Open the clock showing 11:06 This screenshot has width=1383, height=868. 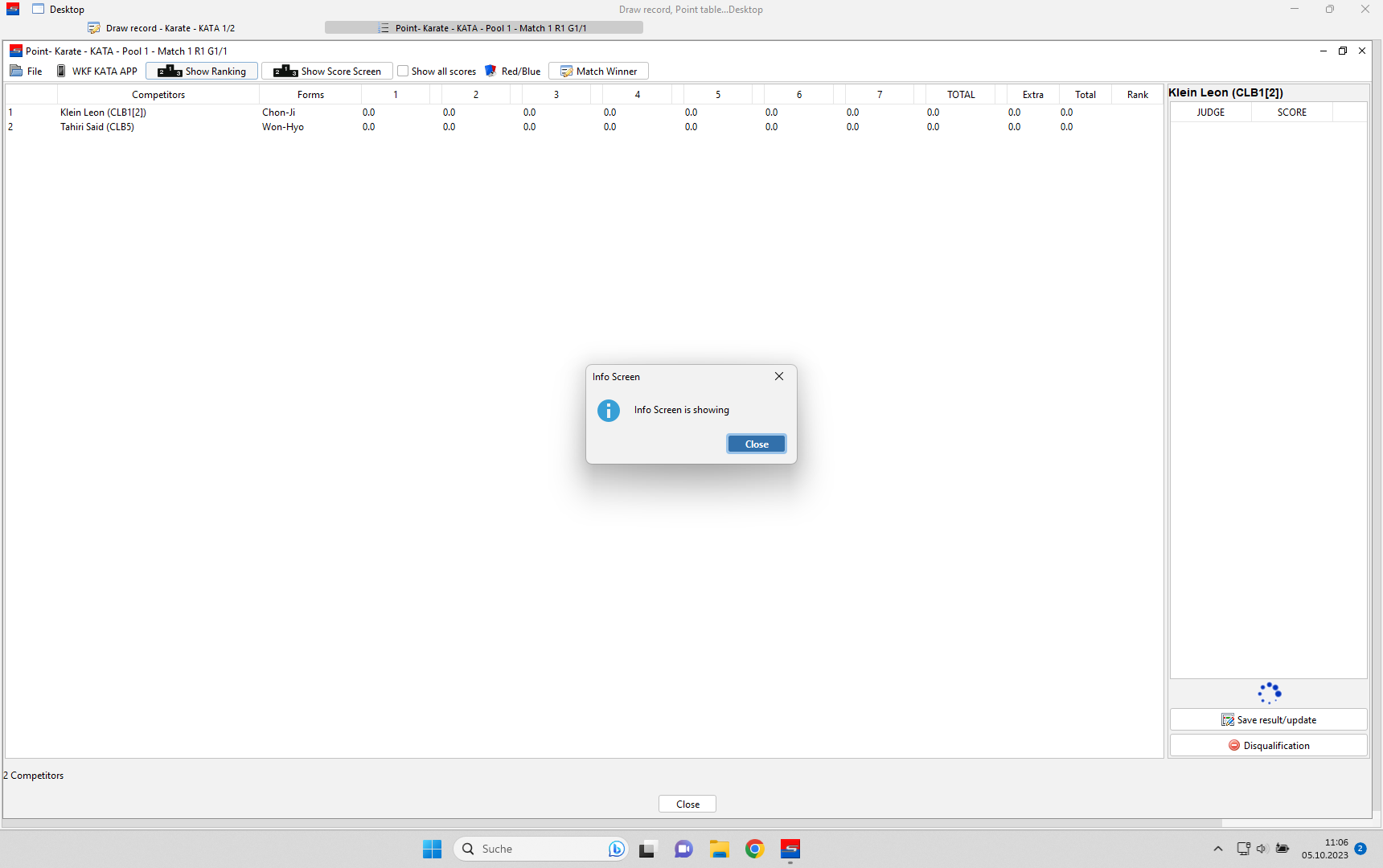click(1325, 849)
